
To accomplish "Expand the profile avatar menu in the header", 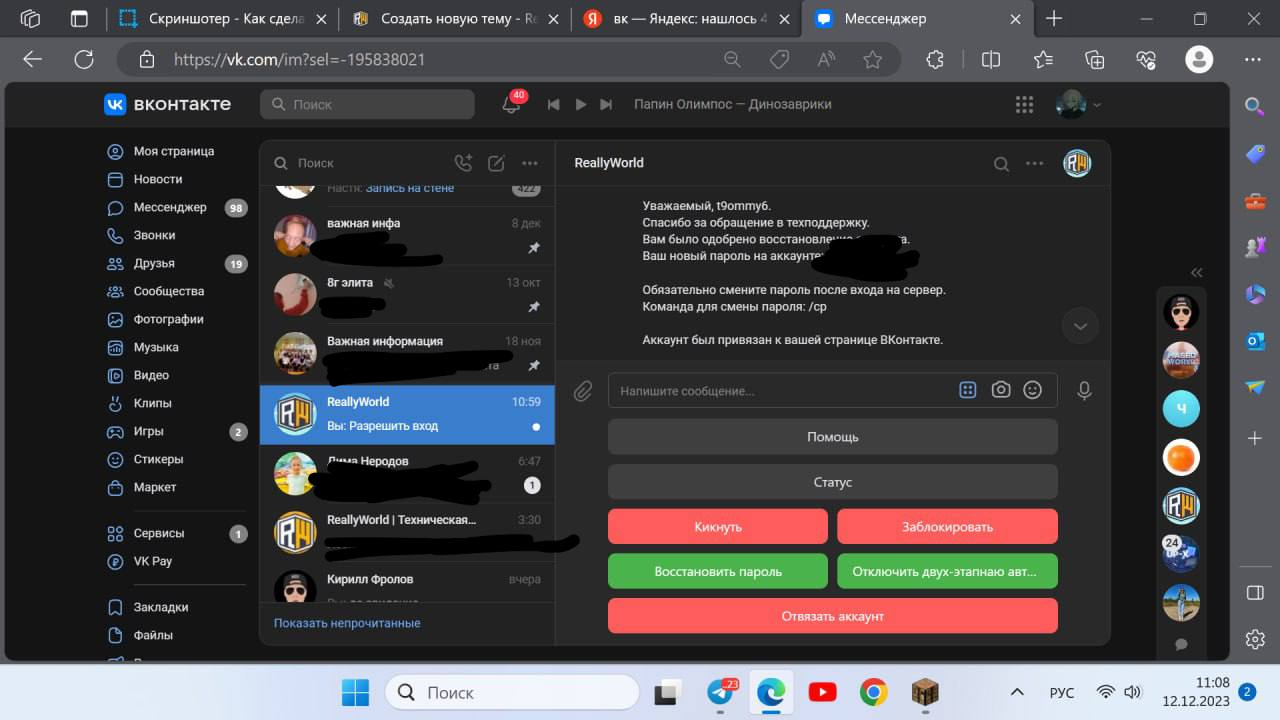I will [1079, 104].
